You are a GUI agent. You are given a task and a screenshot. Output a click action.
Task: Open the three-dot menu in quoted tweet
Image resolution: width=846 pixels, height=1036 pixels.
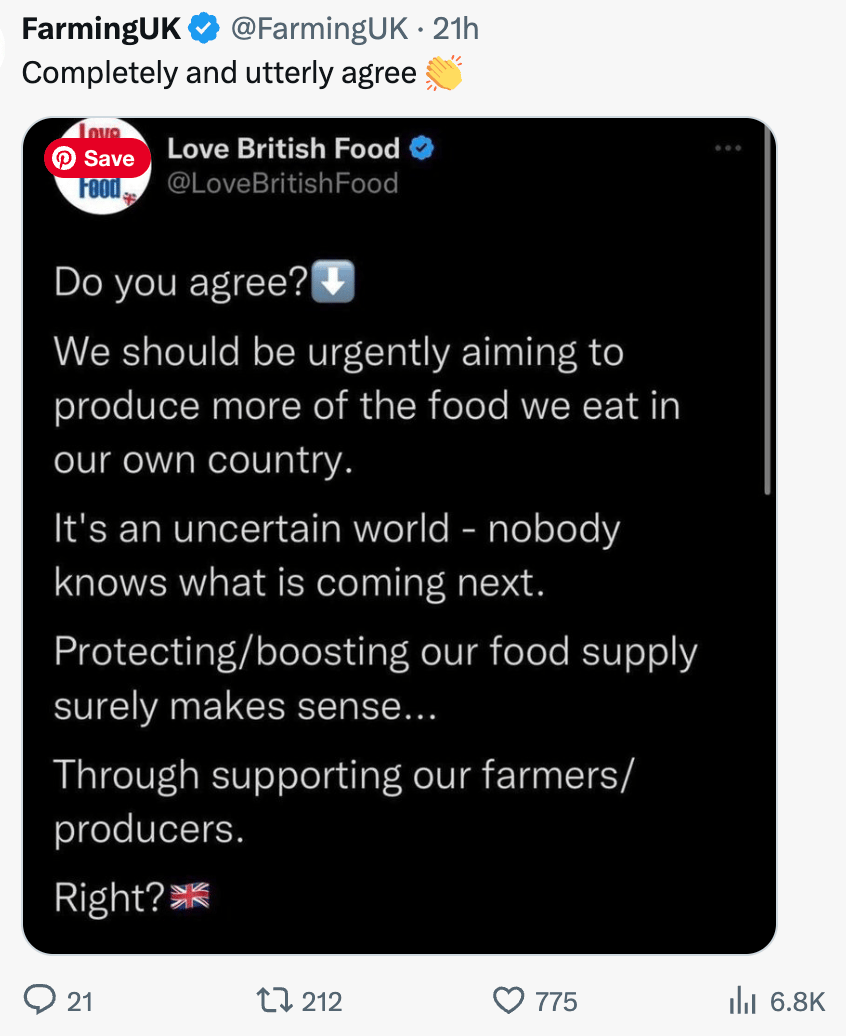click(728, 149)
